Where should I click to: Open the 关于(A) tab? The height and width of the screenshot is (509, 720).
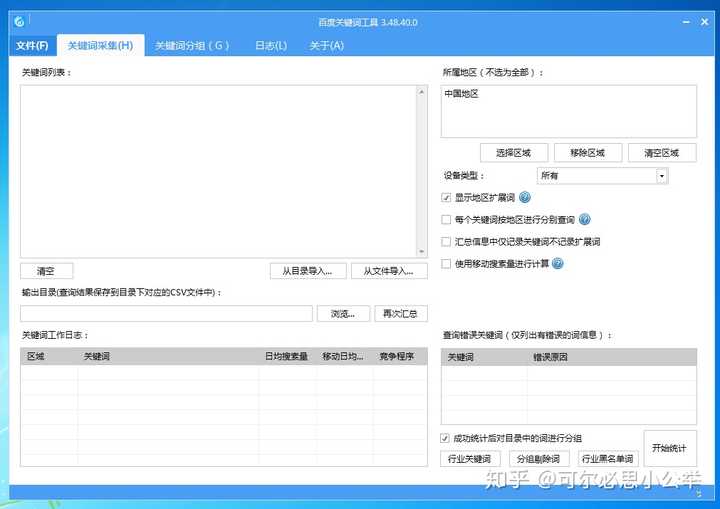tap(326, 45)
